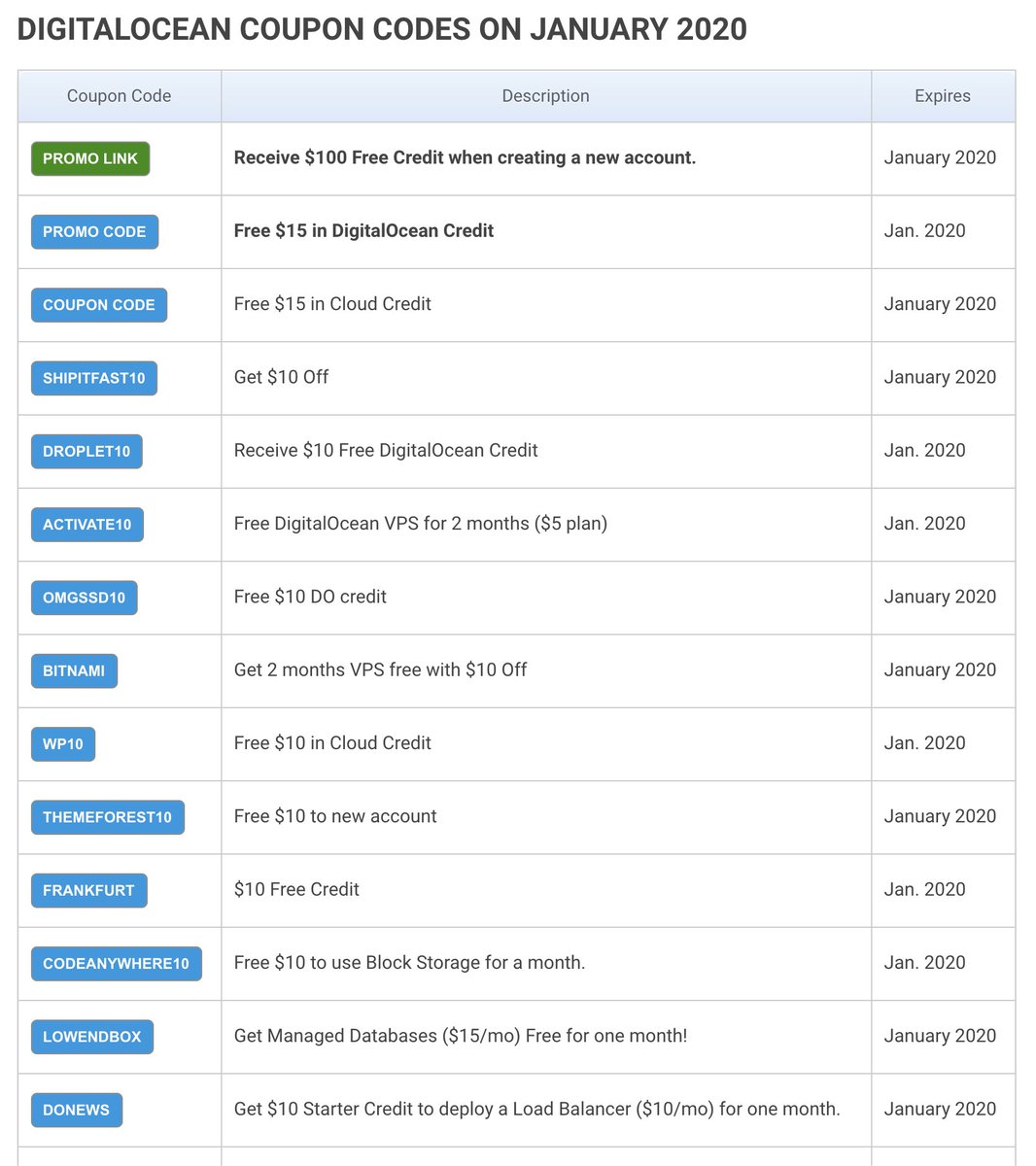1036x1166 pixels.
Task: Click the 'Get $10 Off' description
Action: tap(281, 377)
